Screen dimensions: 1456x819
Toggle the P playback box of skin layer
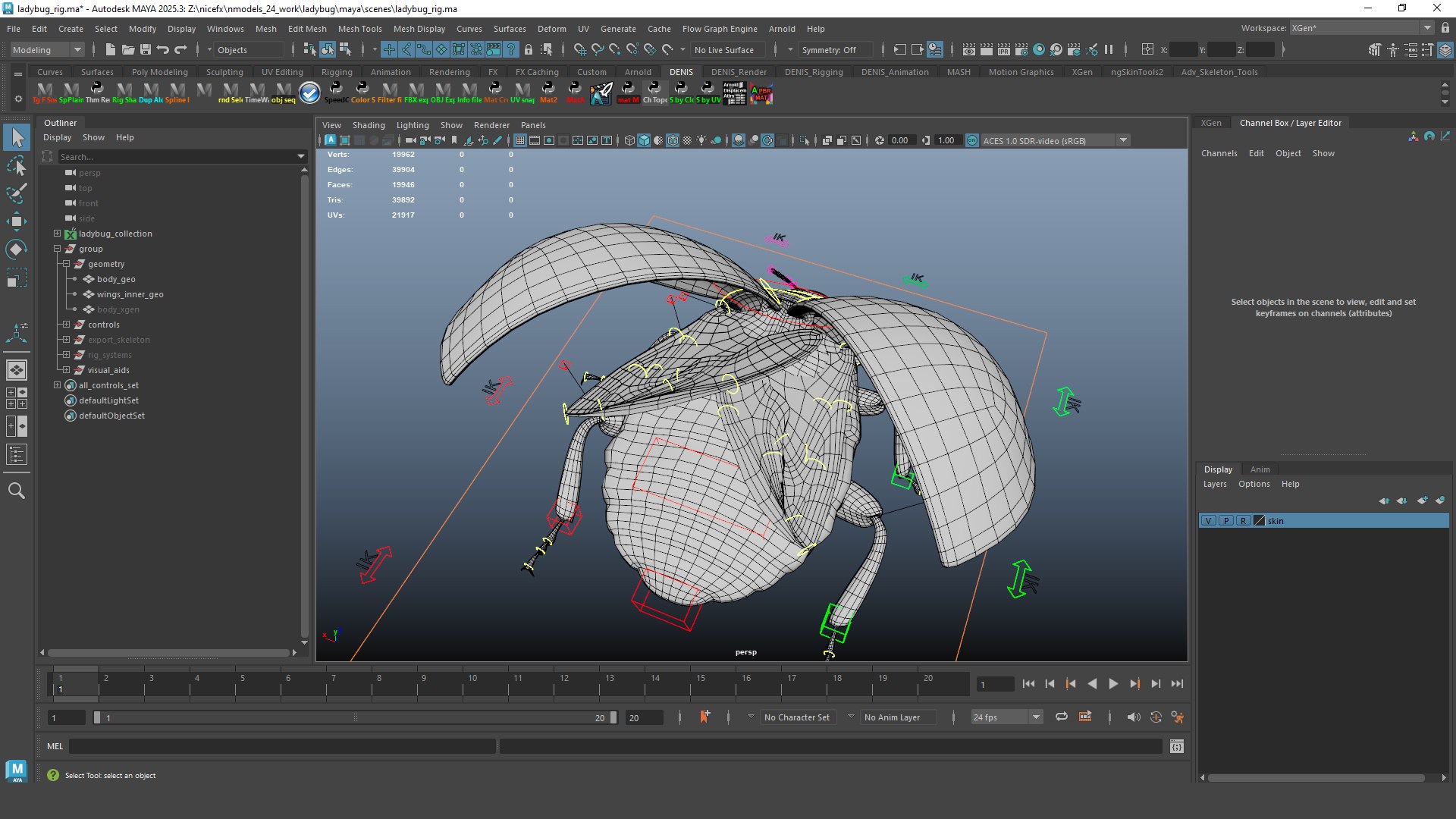(1226, 521)
